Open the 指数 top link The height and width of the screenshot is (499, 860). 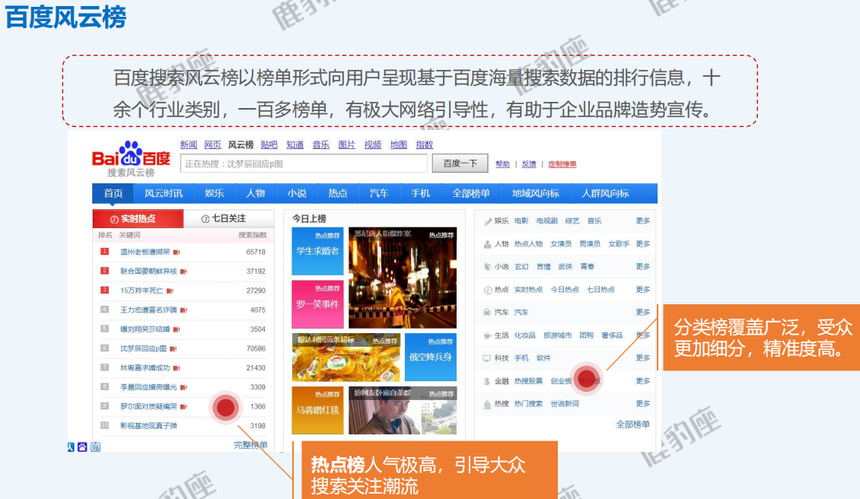coord(425,145)
